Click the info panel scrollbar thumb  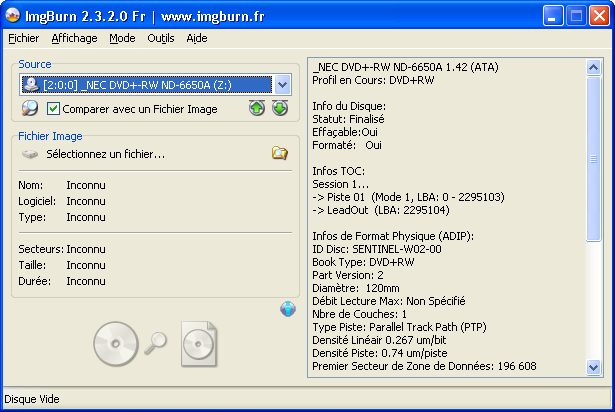[593, 159]
